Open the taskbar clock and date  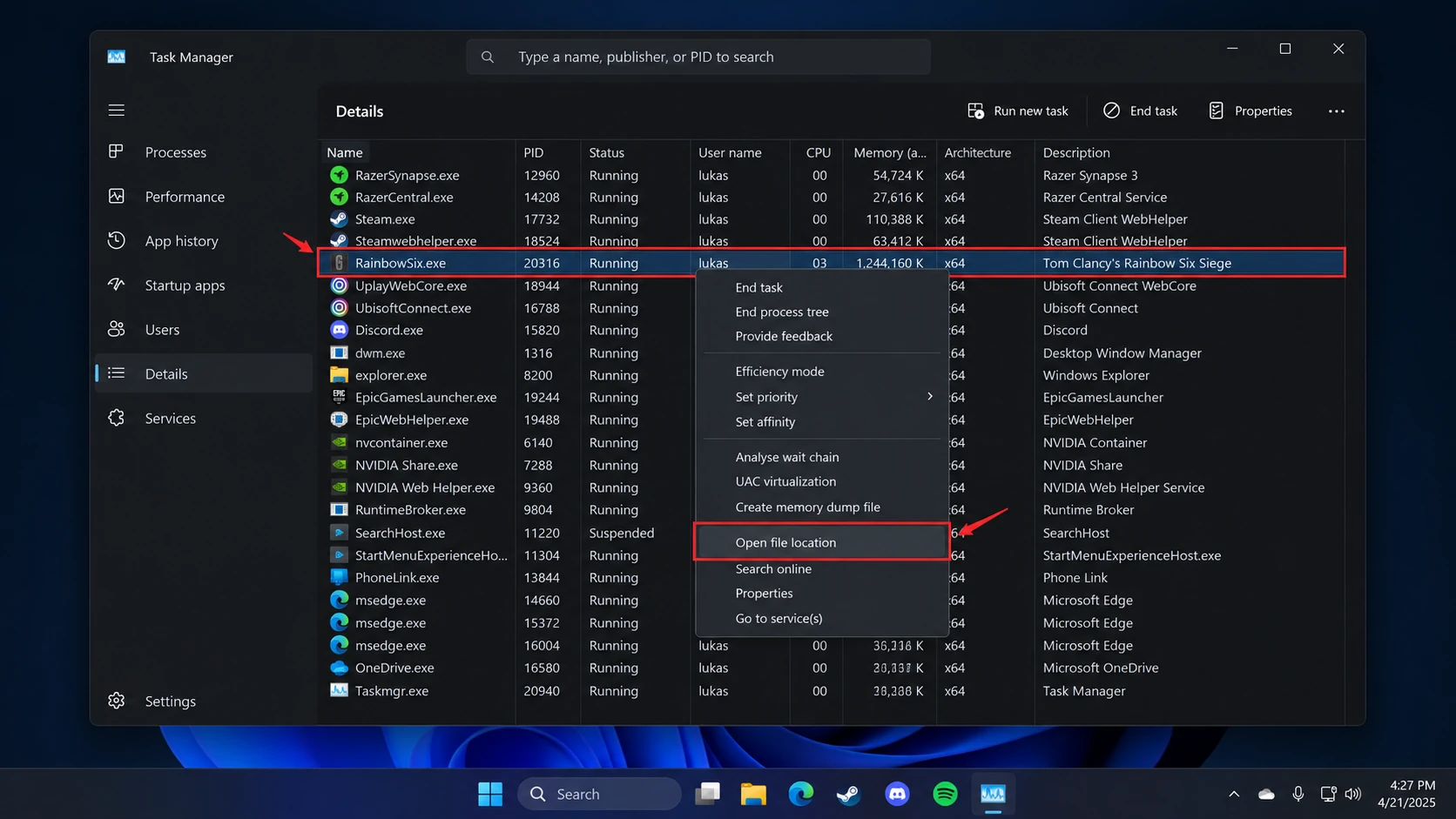(x=1406, y=794)
